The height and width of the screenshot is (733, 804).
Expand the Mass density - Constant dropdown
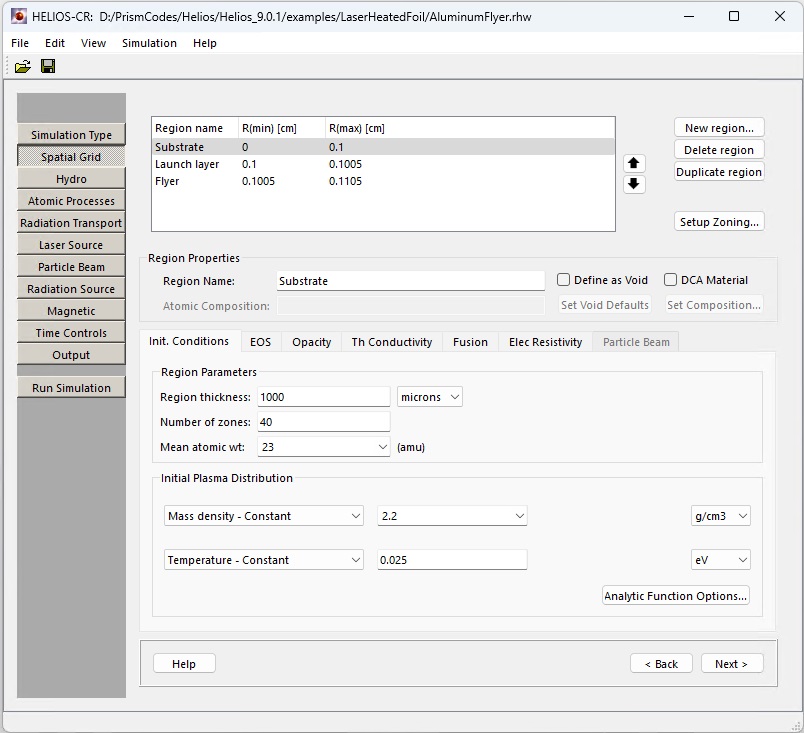point(264,516)
